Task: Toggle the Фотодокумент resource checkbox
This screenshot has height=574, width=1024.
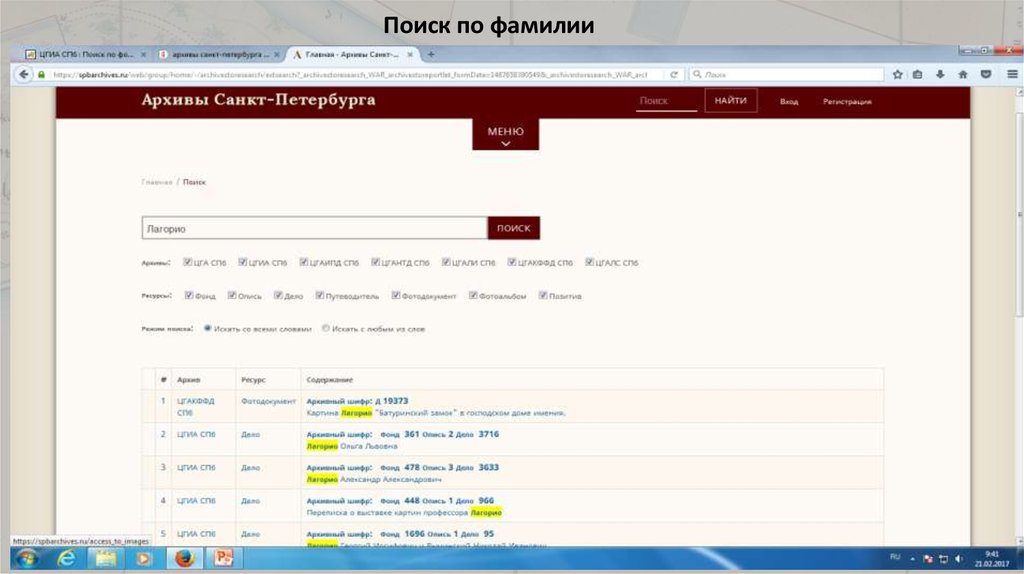Action: pos(396,296)
